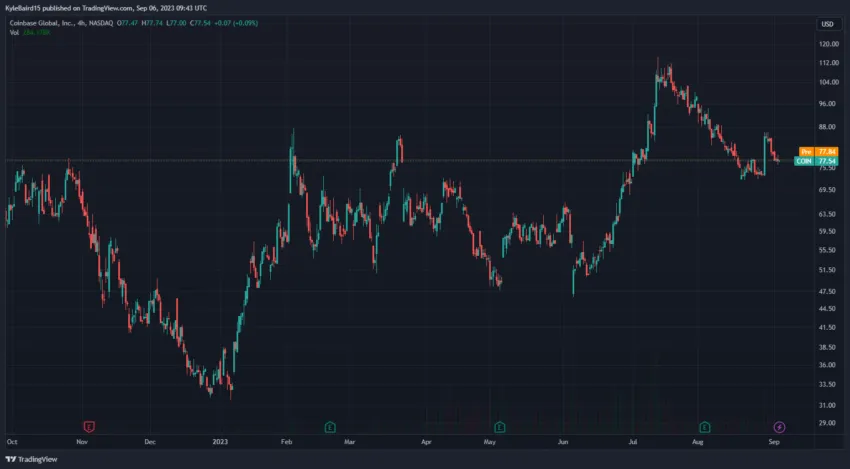Image resolution: width=850 pixels, height=469 pixels.
Task: Click the 96.00 price axis label
Action: pyautogui.click(x=829, y=104)
